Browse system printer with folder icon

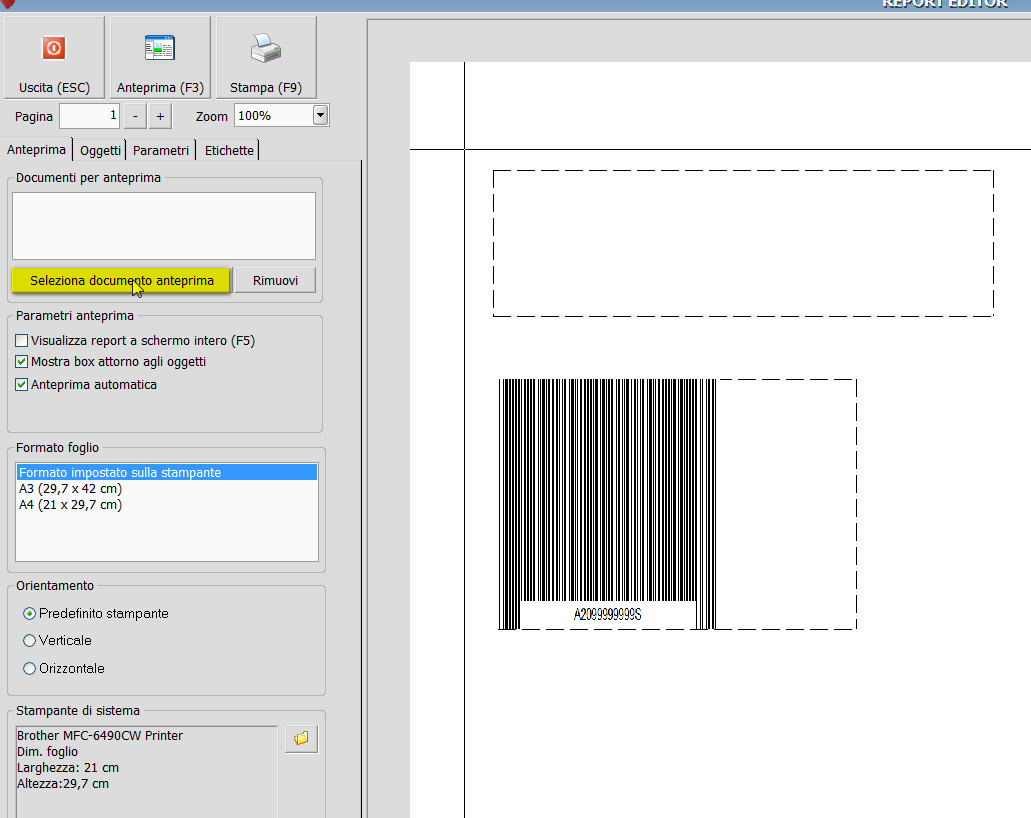click(x=302, y=738)
